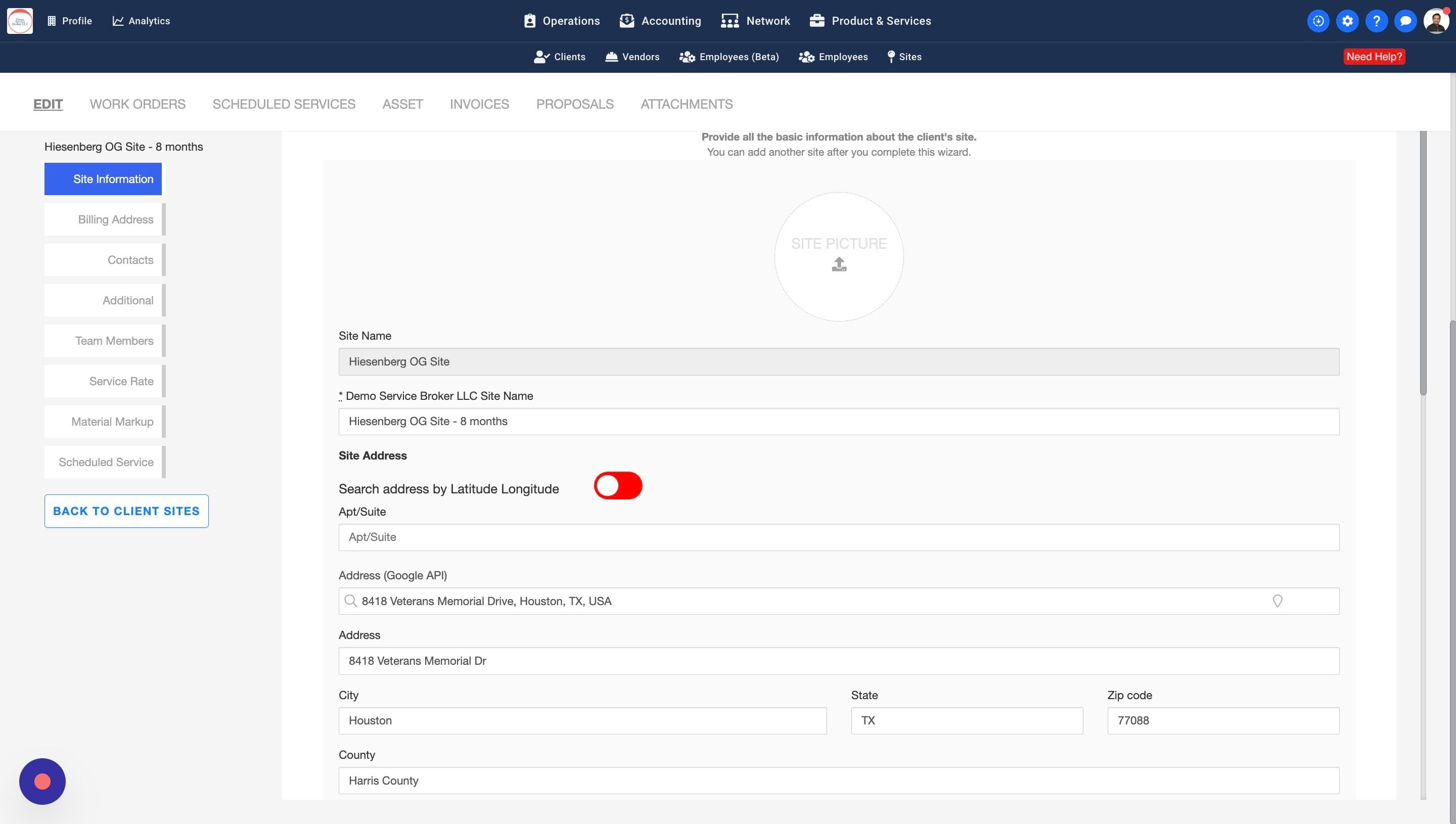Screen dimensions: 1456x824
Task: Toggle Search address by Latitude Longitude
Action: tap(617, 486)
